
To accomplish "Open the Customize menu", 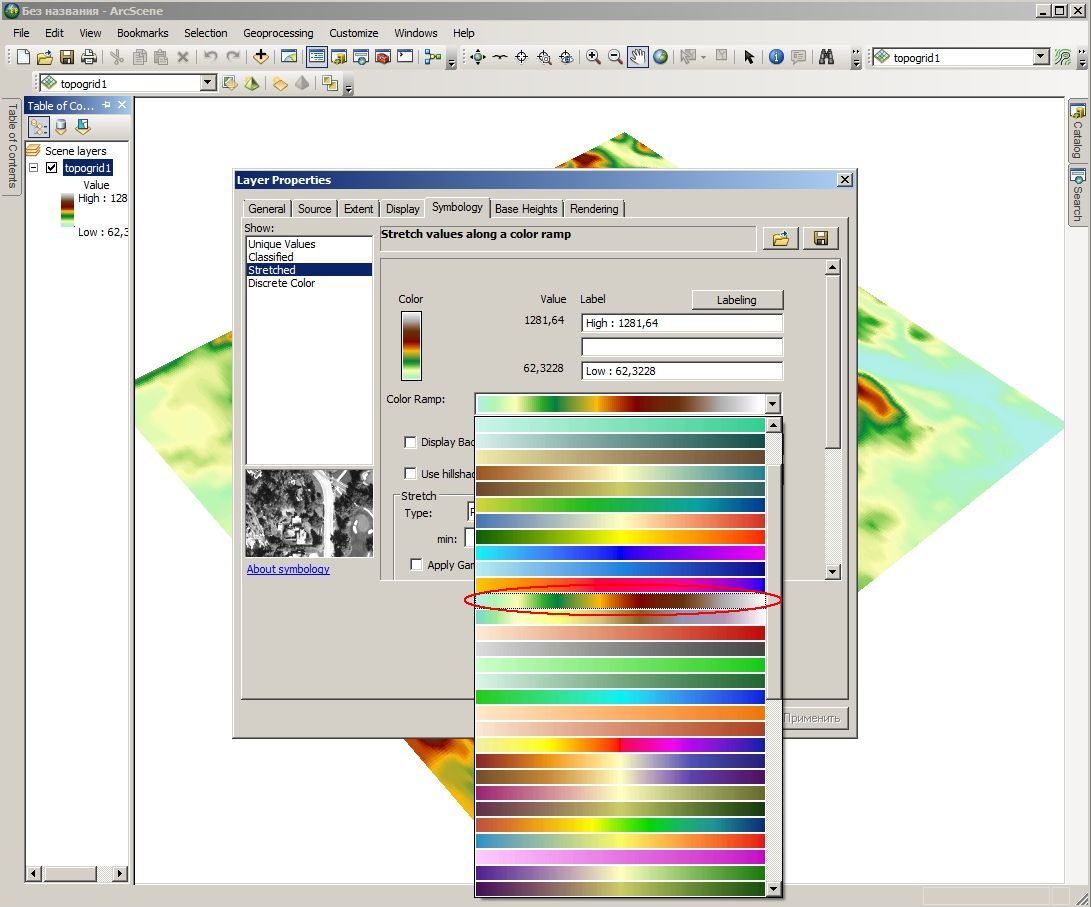I will click(353, 33).
